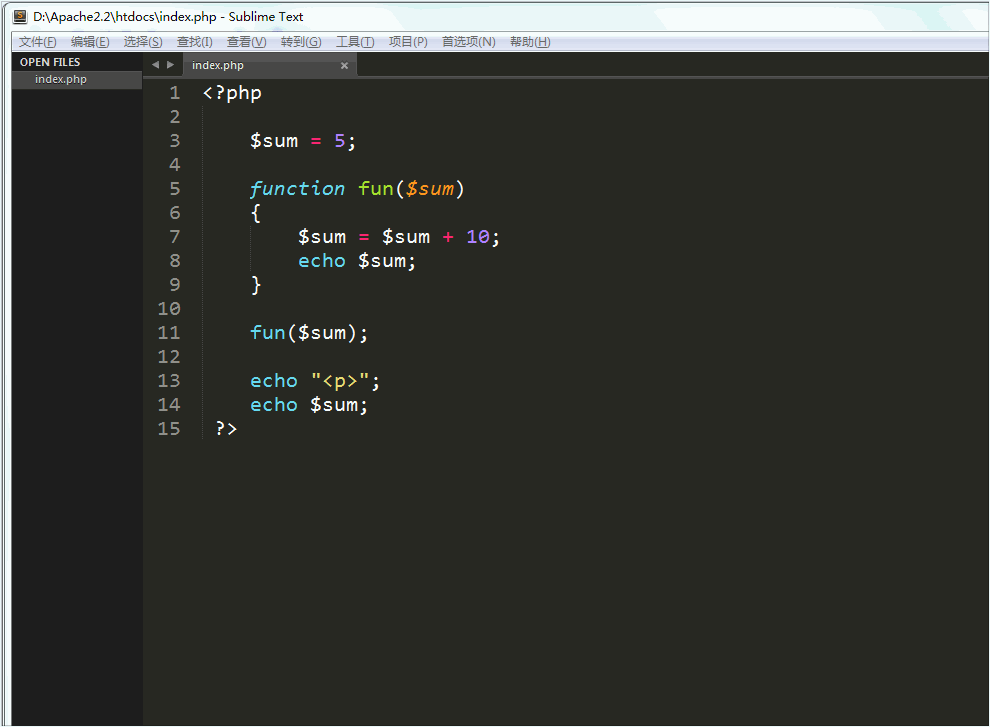Open the 查看(V) menu

point(246,42)
